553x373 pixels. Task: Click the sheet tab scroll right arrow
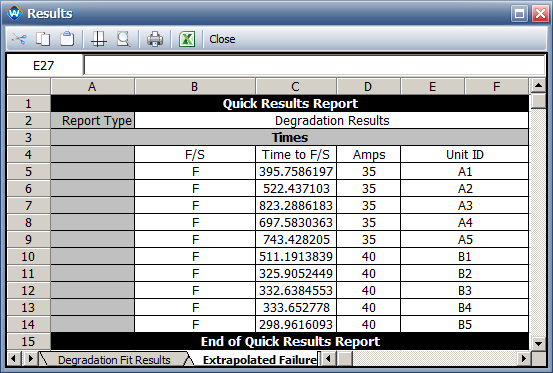point(31,359)
